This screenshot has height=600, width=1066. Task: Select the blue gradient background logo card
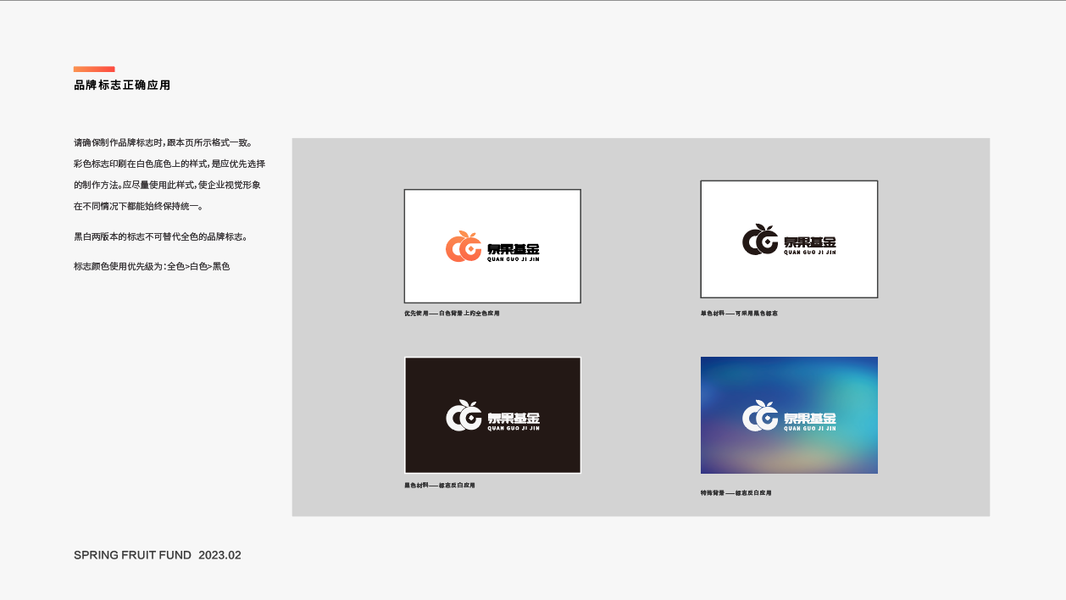[789, 415]
